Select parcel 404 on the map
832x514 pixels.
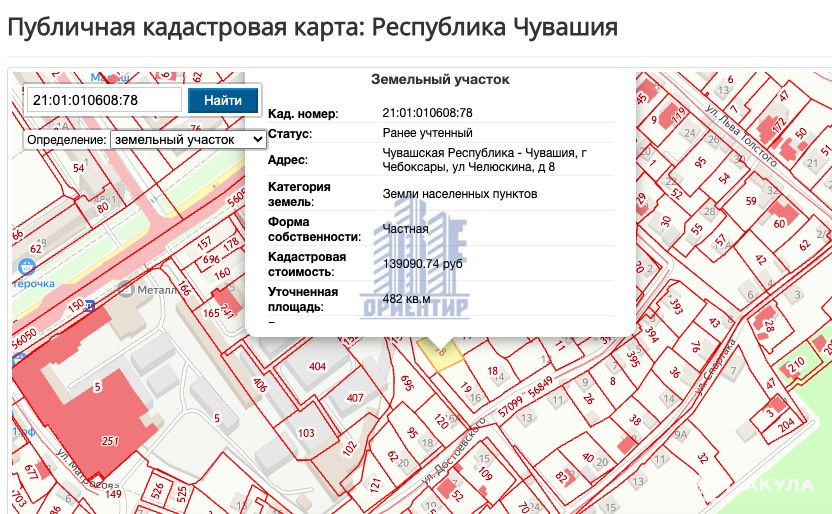[x=317, y=367]
